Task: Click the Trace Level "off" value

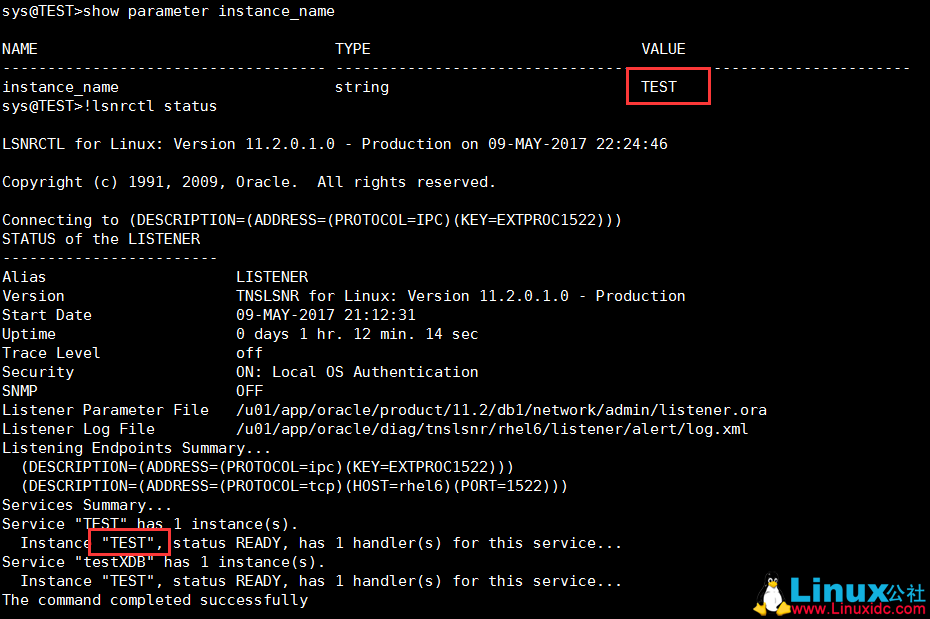Action: tap(249, 353)
